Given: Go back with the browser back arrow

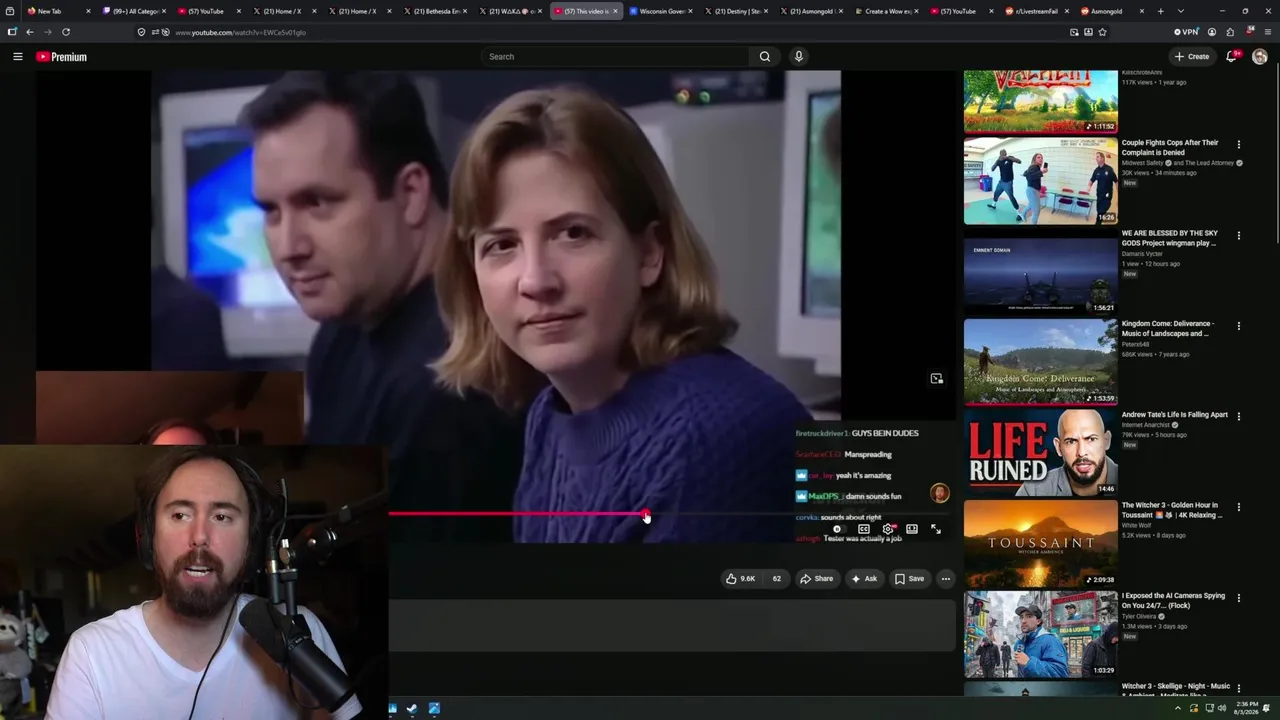Looking at the screenshot, I should [30, 32].
